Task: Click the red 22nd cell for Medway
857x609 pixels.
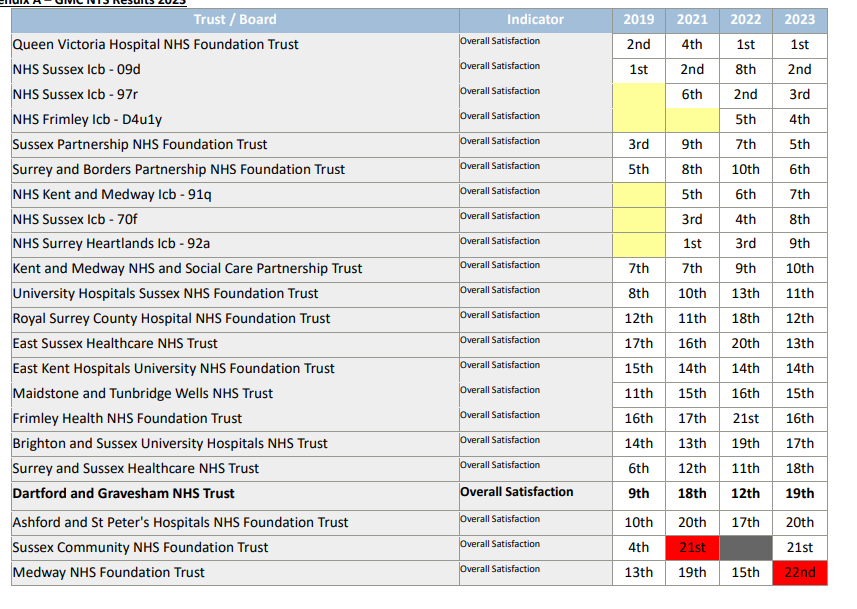Action: [798, 572]
